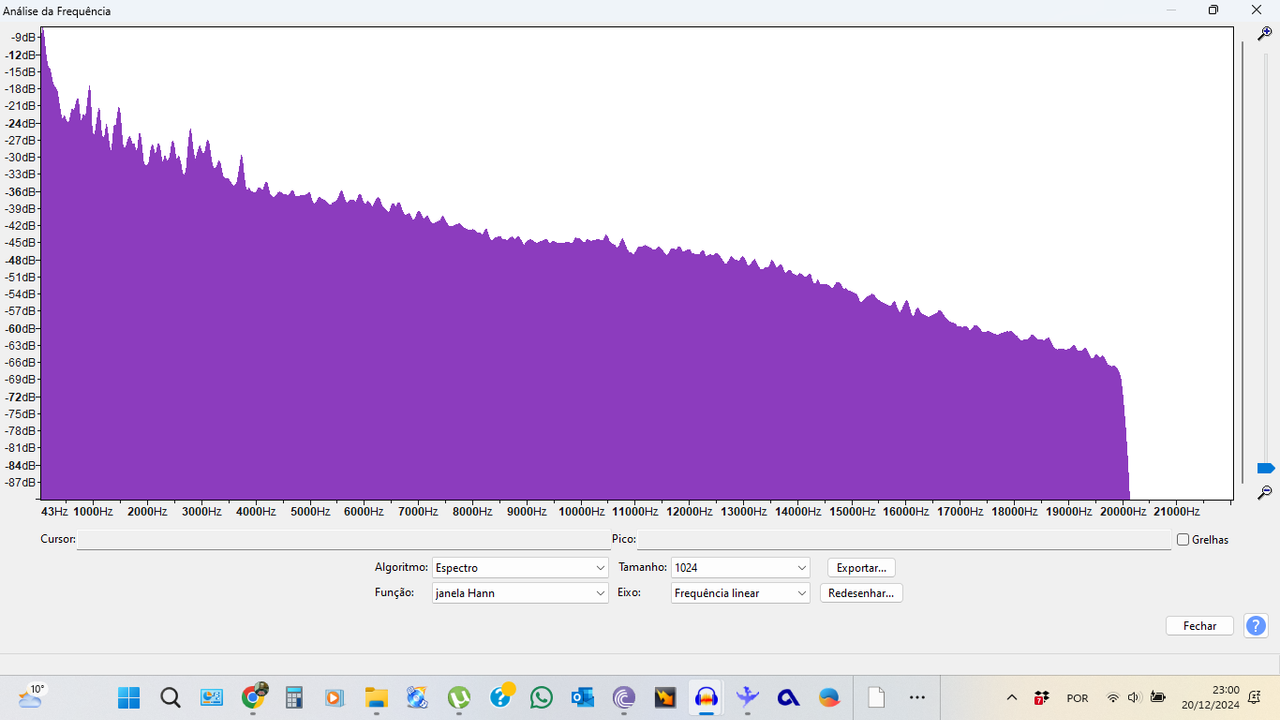
Task: Open the Windows Start menu
Action: pyautogui.click(x=129, y=697)
